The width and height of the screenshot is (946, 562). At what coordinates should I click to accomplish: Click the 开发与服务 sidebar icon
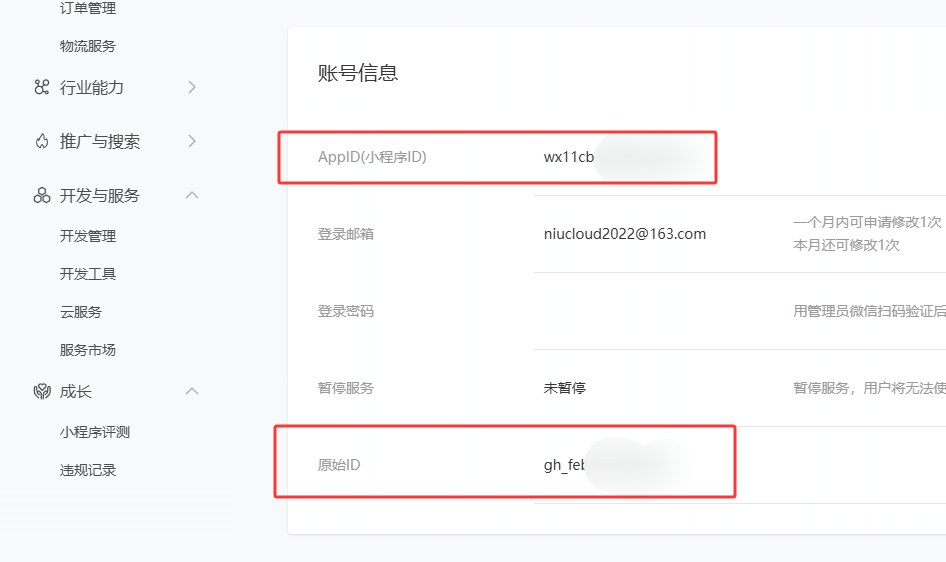point(41,195)
